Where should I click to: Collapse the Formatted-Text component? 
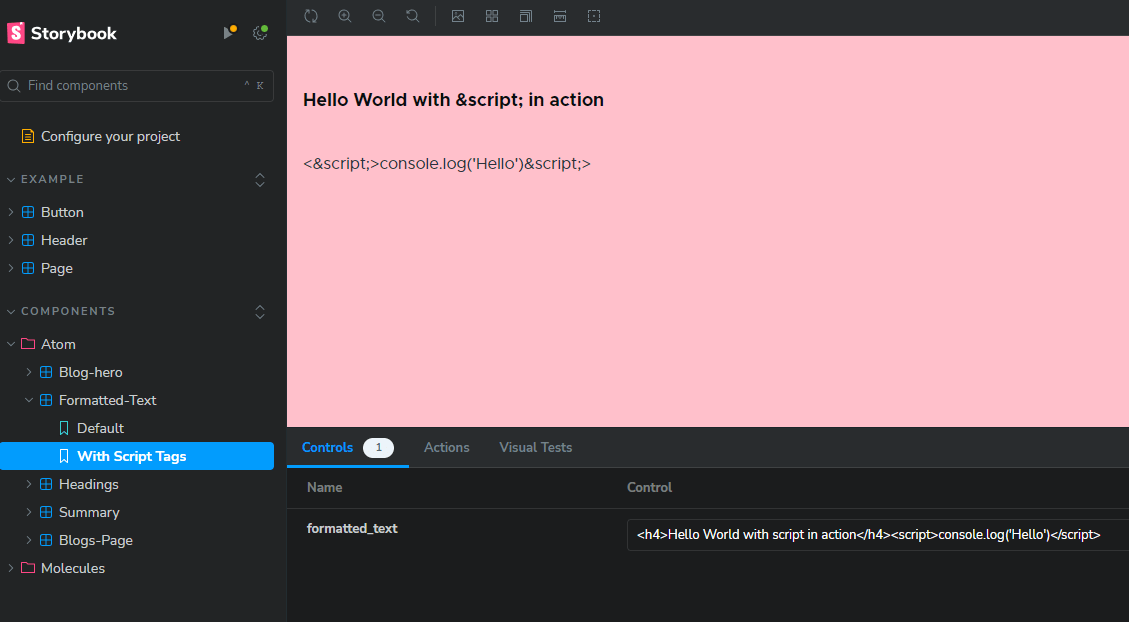point(29,400)
